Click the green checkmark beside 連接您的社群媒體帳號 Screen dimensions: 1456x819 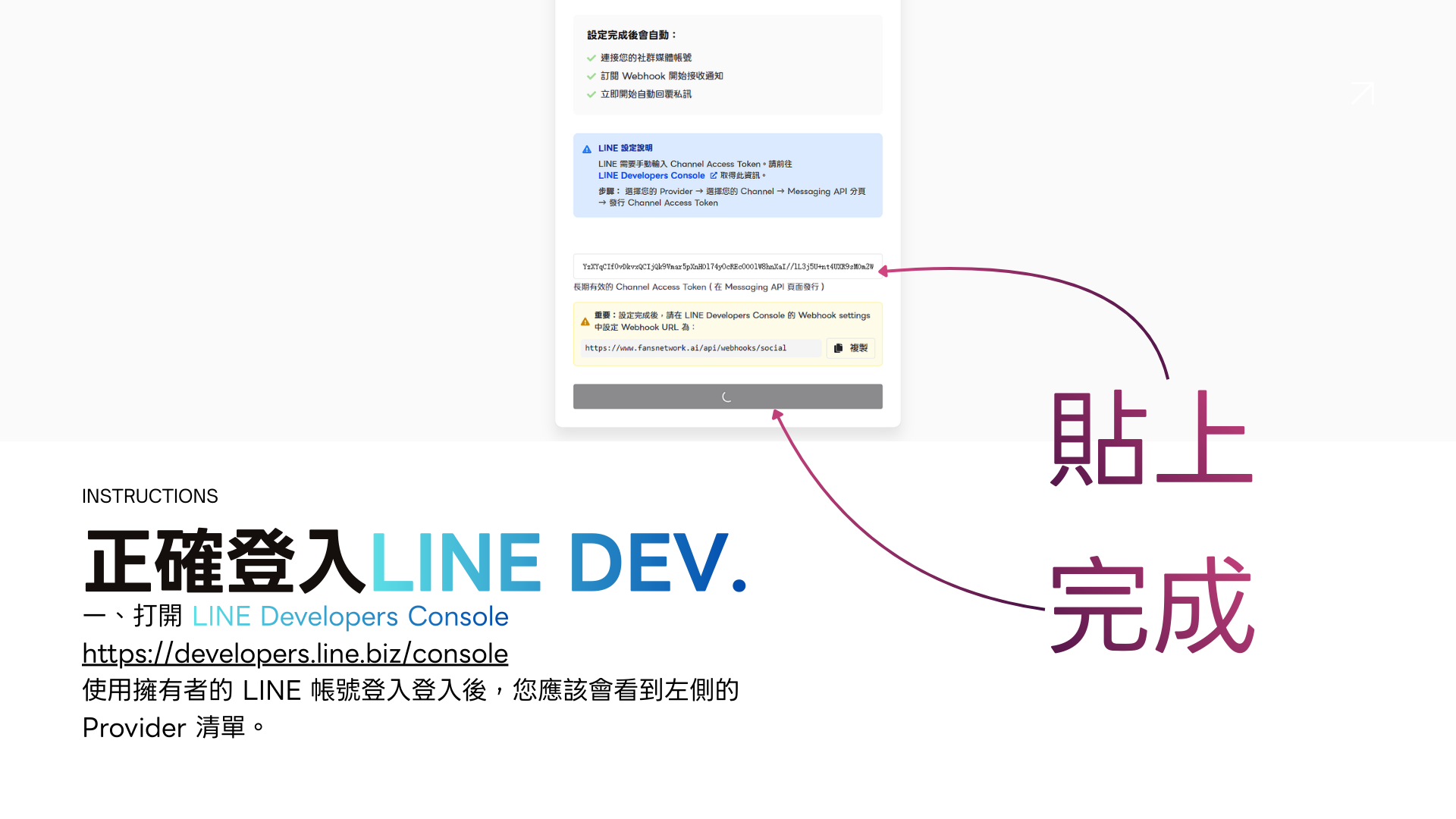[591, 58]
